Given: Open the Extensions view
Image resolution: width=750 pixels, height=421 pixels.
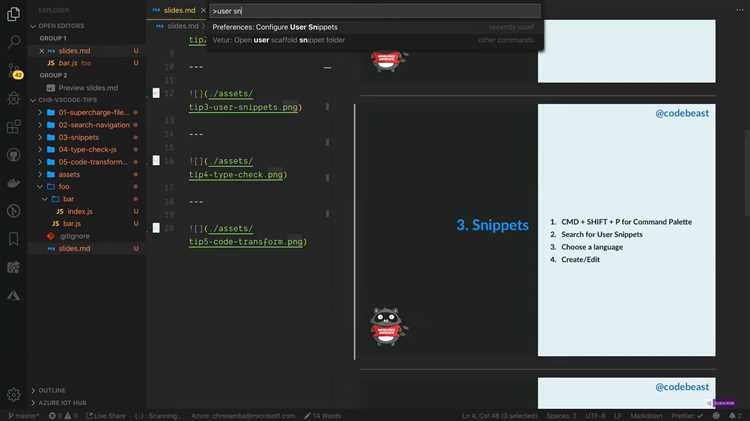Looking at the screenshot, I should (14, 127).
